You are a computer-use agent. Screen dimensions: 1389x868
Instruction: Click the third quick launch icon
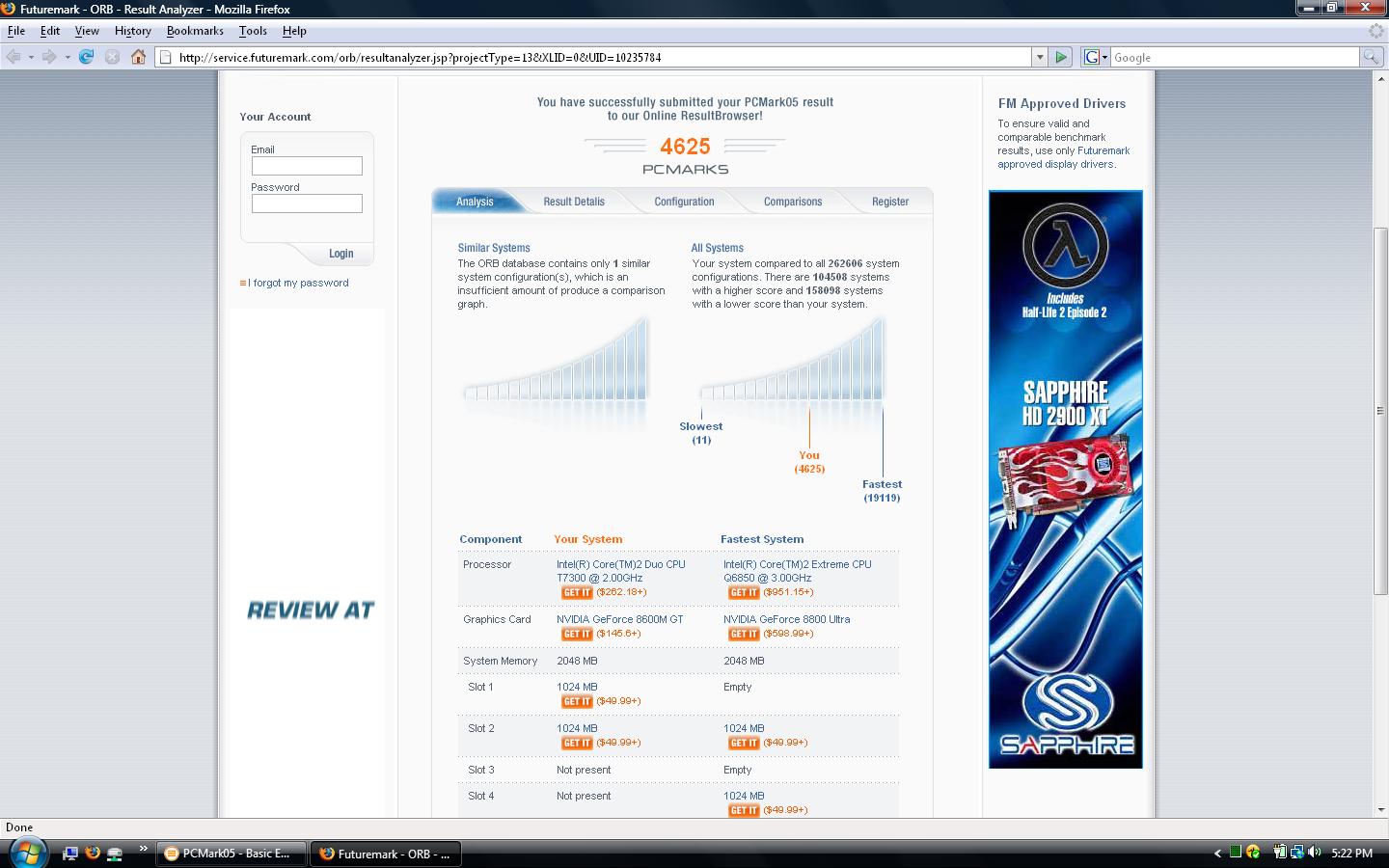click(x=115, y=853)
